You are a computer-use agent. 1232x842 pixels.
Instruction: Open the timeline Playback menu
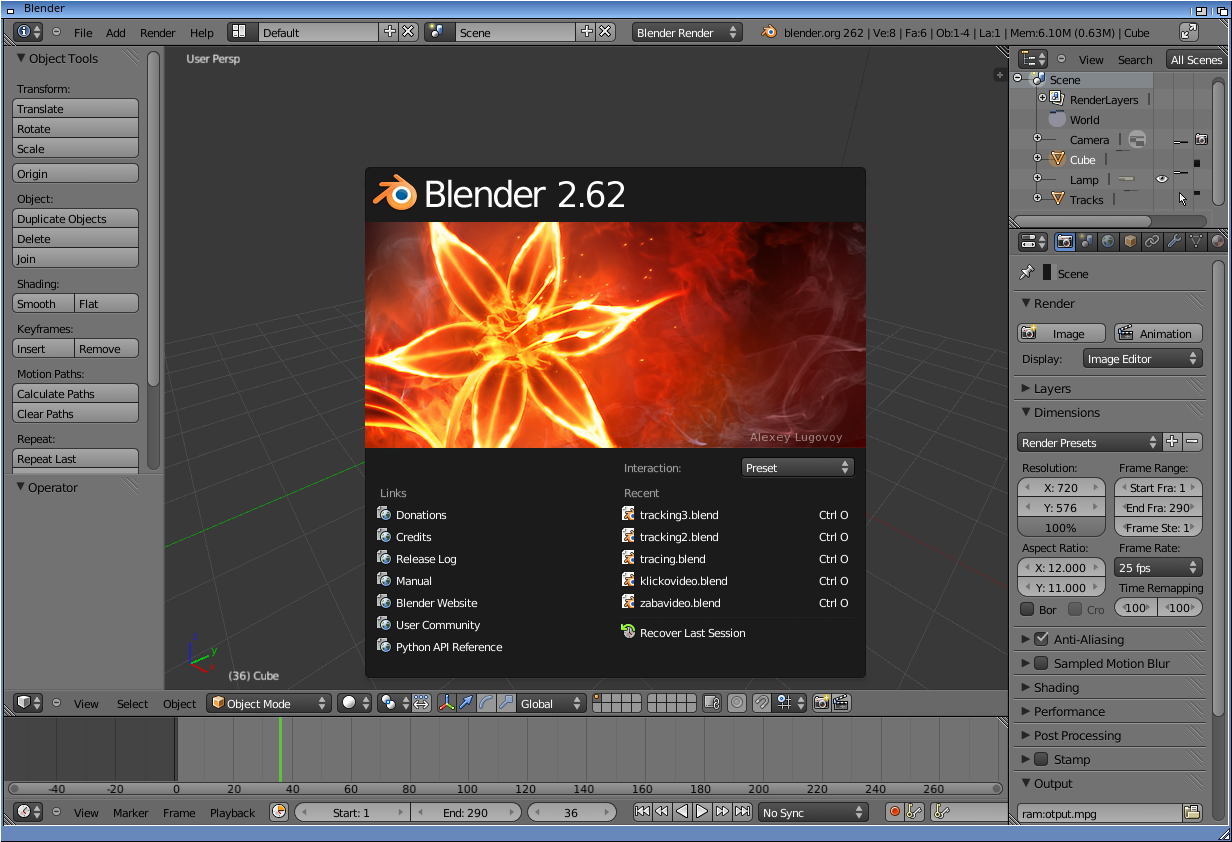pos(232,813)
